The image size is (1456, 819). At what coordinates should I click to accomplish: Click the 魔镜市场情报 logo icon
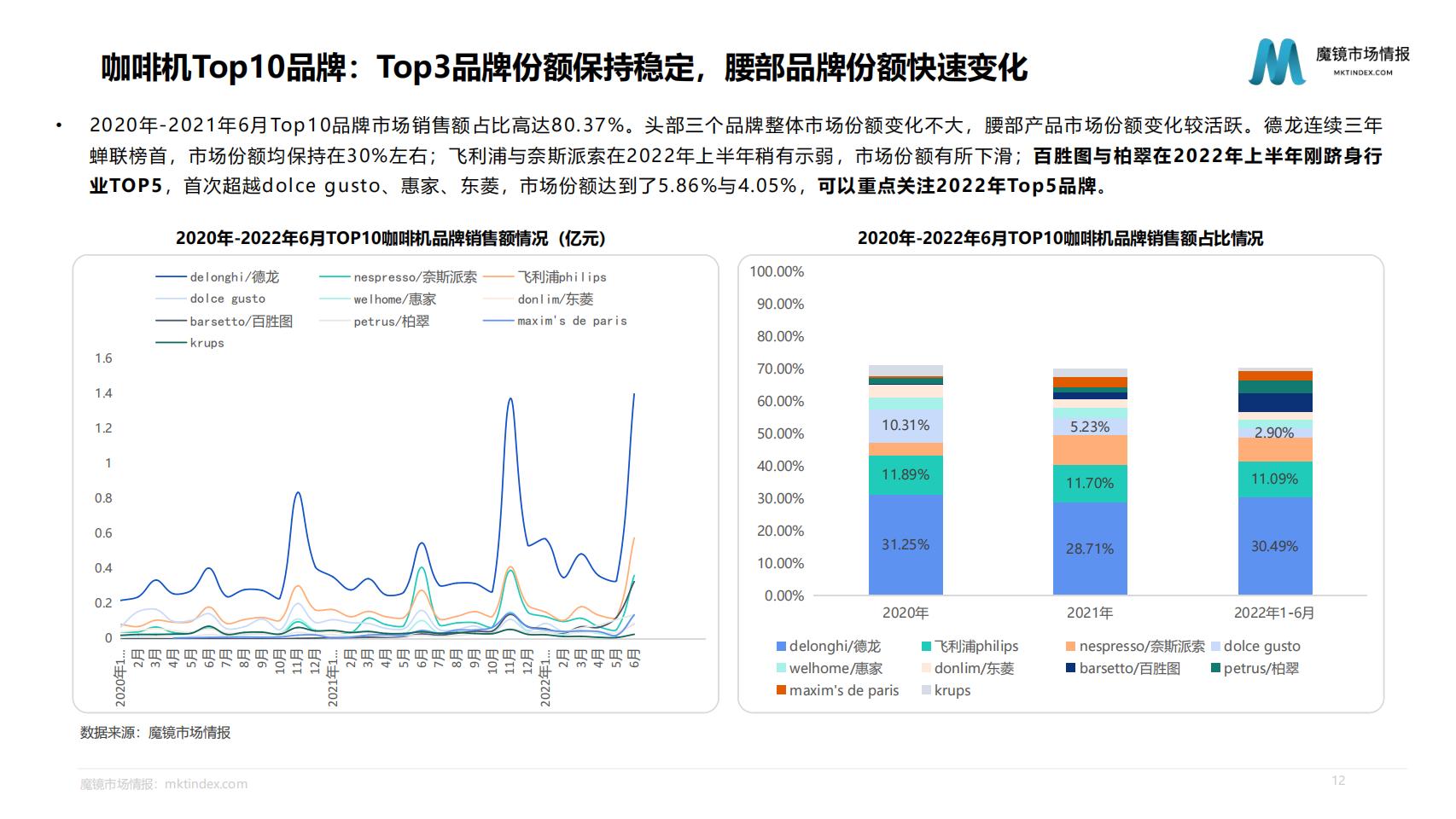(x=1277, y=62)
